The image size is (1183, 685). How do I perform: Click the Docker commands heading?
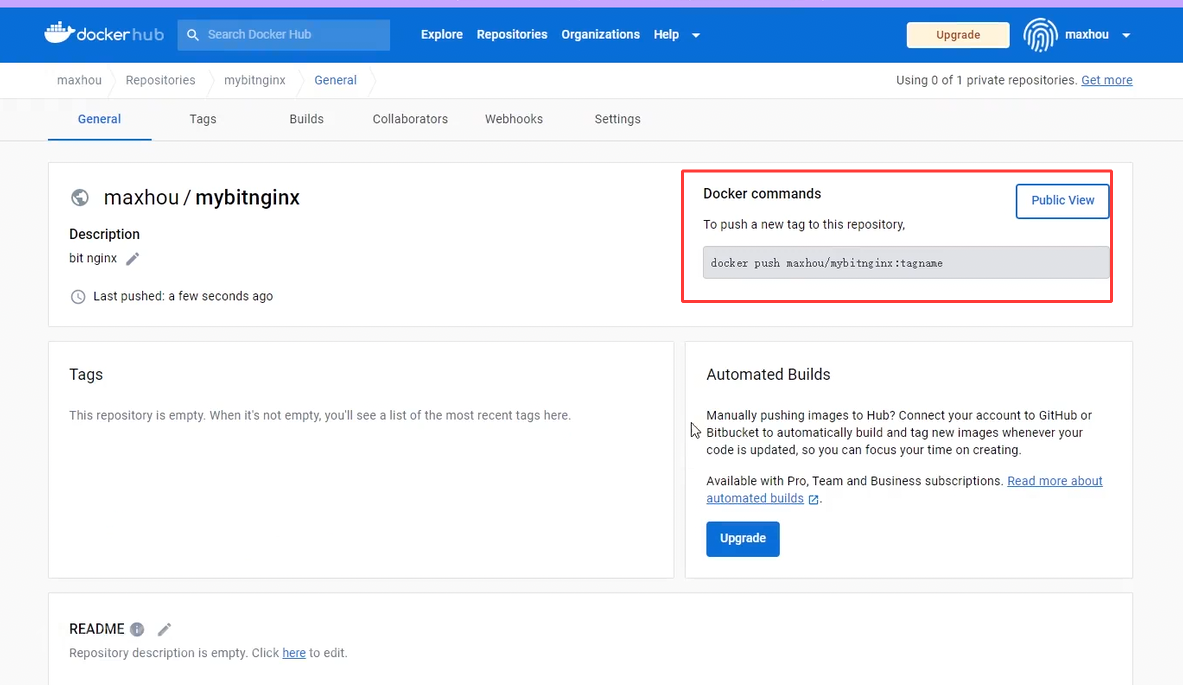pyautogui.click(x=762, y=194)
